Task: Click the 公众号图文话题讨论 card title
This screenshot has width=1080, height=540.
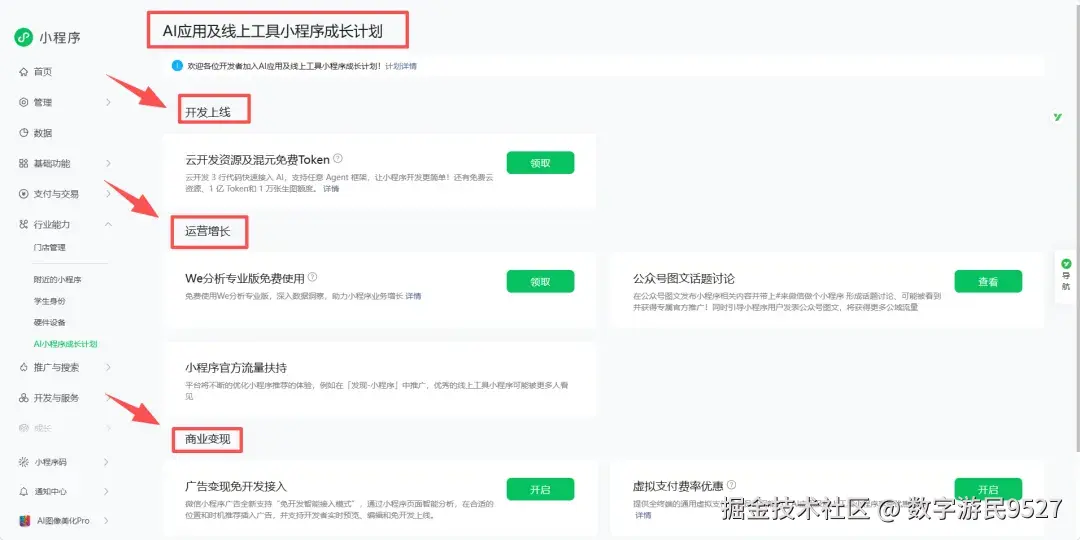Action: [x=684, y=279]
